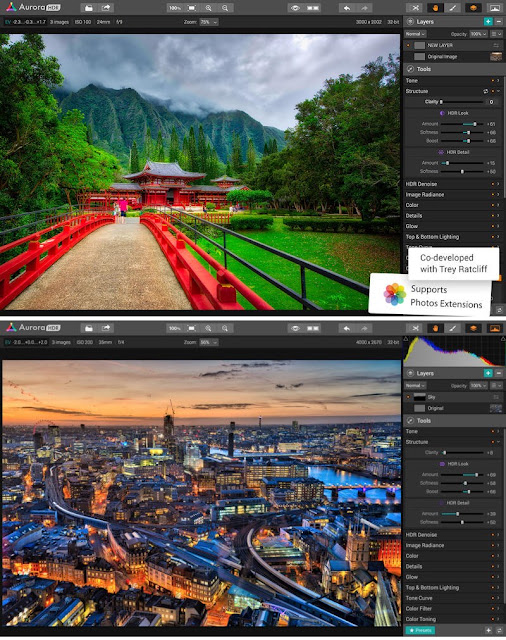This screenshot has height=640, width=506.
Task: Click the histogram graph in city window
Action: 454,351
